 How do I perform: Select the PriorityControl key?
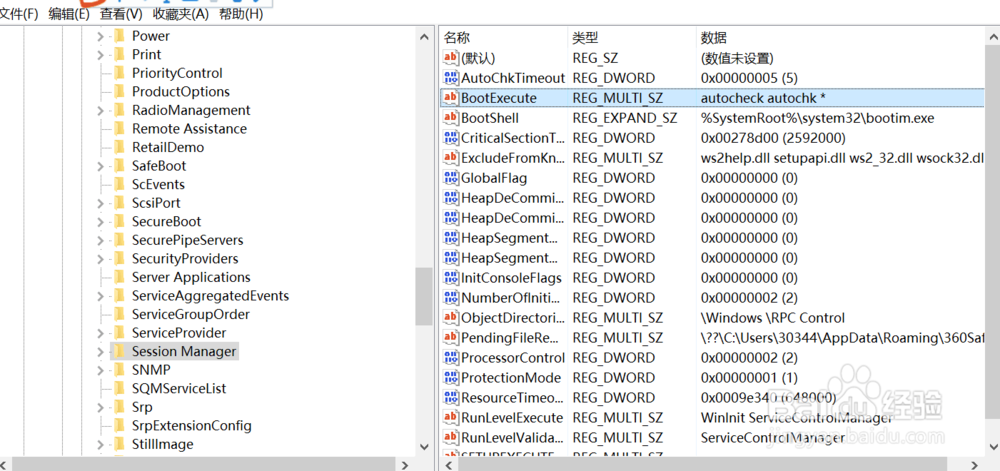pos(177,73)
